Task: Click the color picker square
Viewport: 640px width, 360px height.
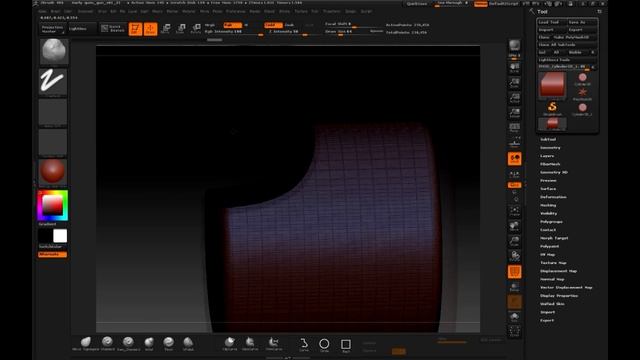Action: pos(53,205)
